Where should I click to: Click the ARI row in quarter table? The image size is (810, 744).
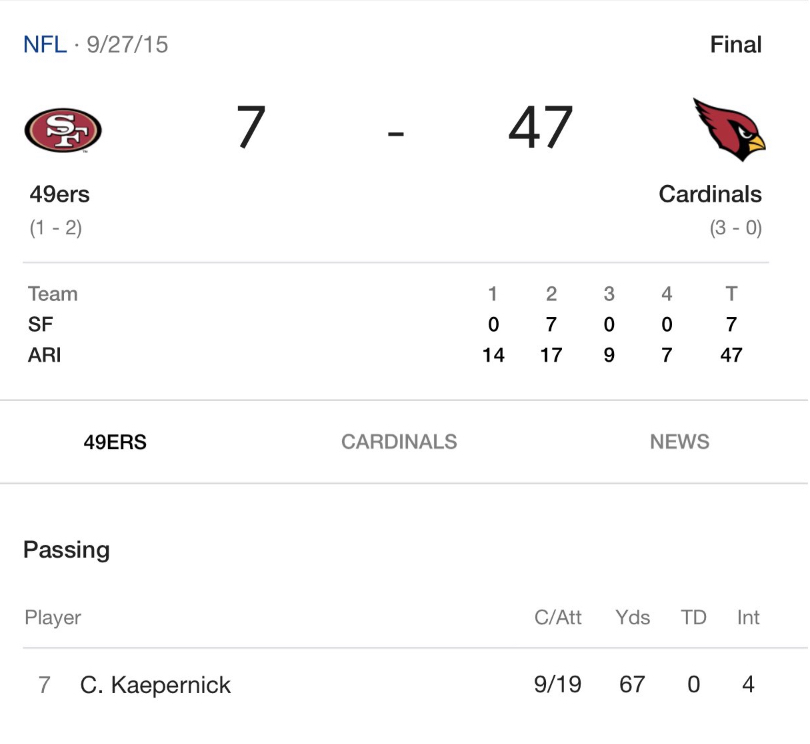[x=385, y=355]
